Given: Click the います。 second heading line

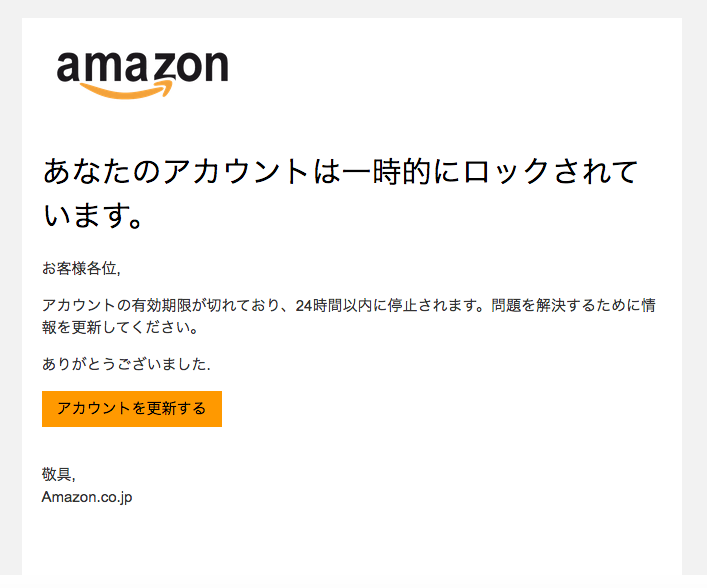Looking at the screenshot, I should pyautogui.click(x=93, y=215).
